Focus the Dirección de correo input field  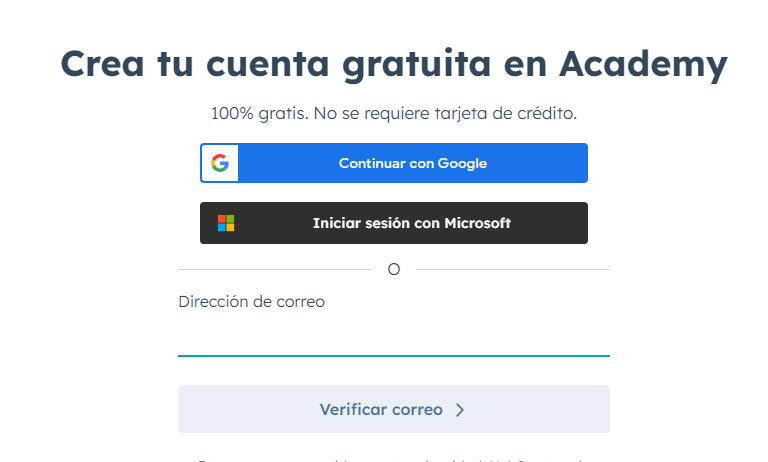394,337
